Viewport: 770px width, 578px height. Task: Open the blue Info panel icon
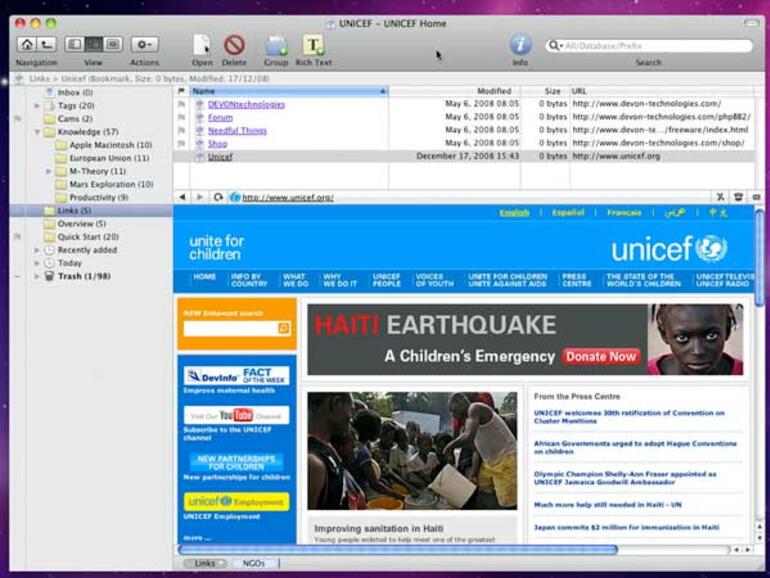pos(520,45)
